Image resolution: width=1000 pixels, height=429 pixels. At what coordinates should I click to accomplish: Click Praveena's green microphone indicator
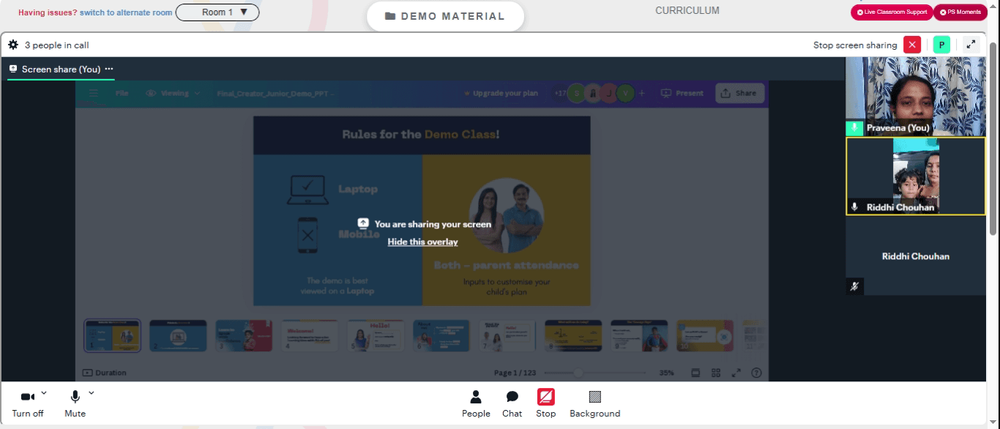855,128
